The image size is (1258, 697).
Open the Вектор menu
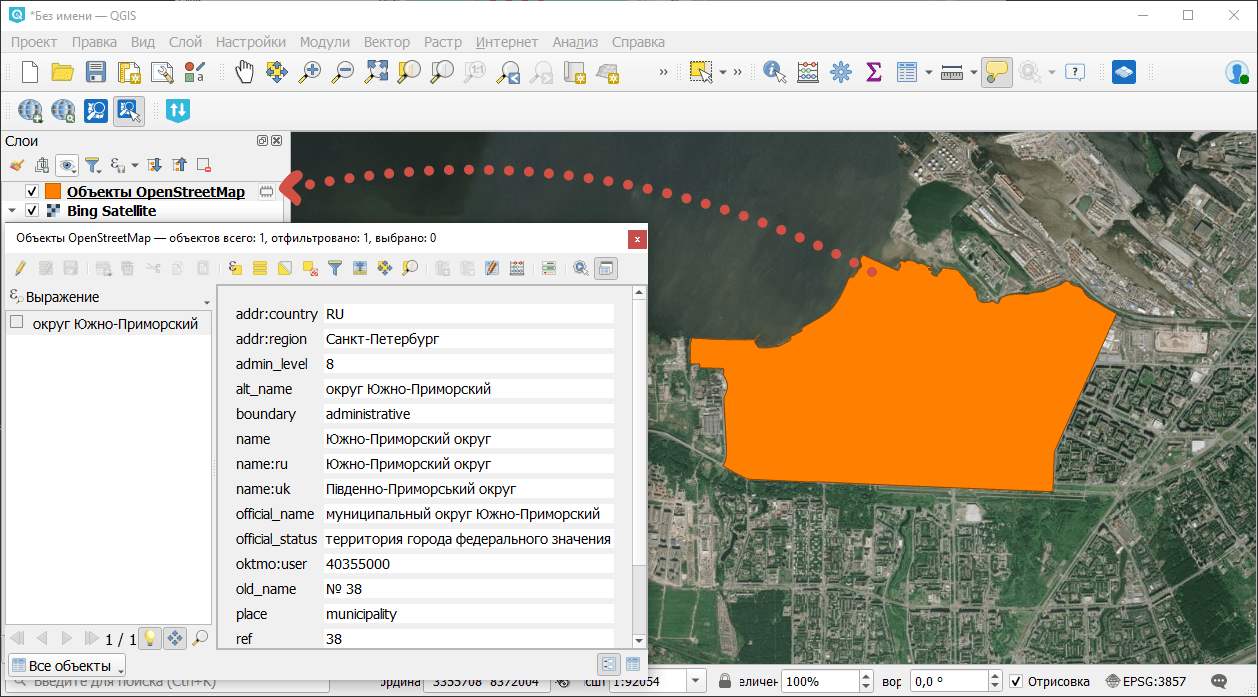pyautogui.click(x=386, y=42)
